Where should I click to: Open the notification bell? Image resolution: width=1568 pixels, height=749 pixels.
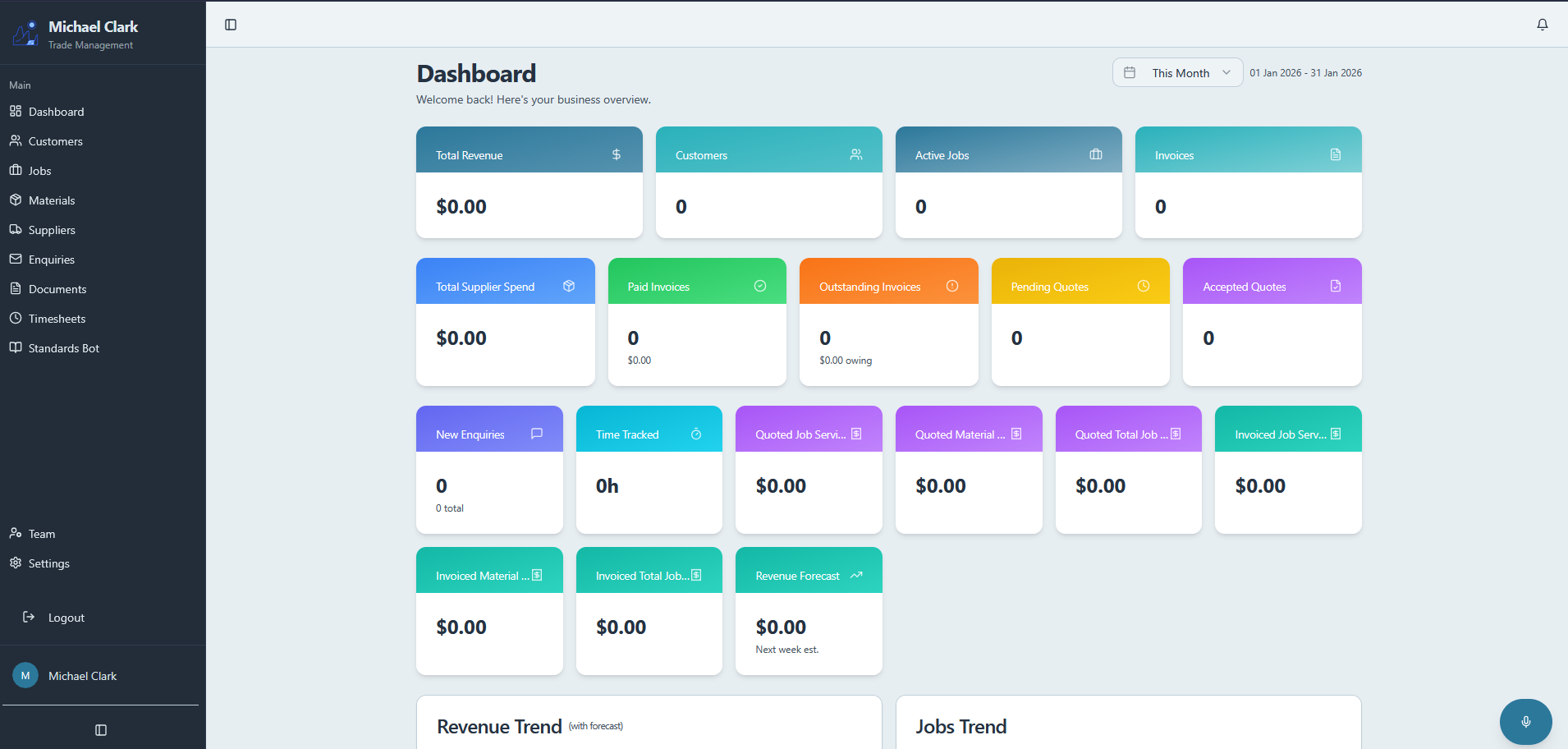tap(1542, 25)
